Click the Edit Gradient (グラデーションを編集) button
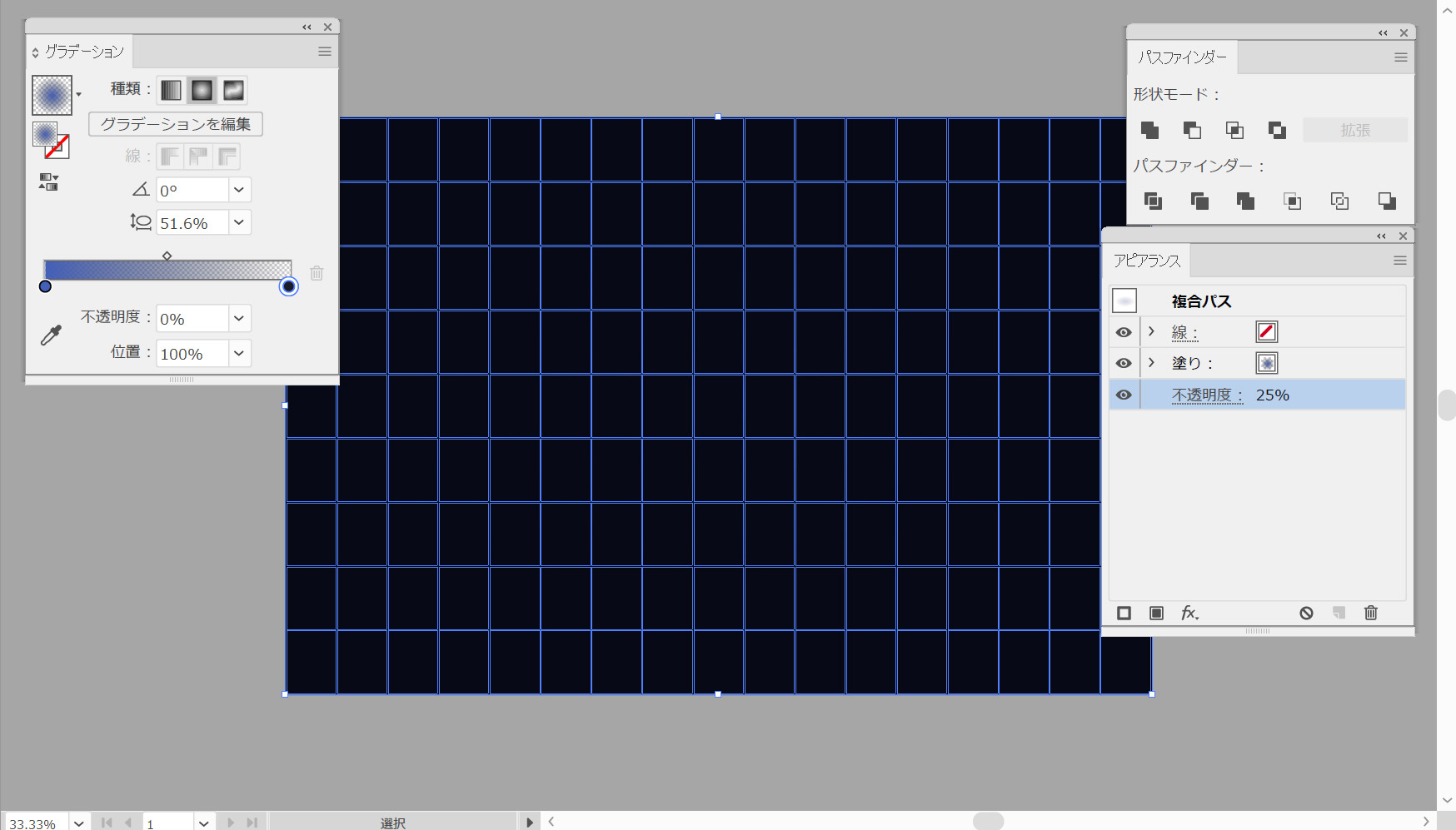 (x=176, y=124)
